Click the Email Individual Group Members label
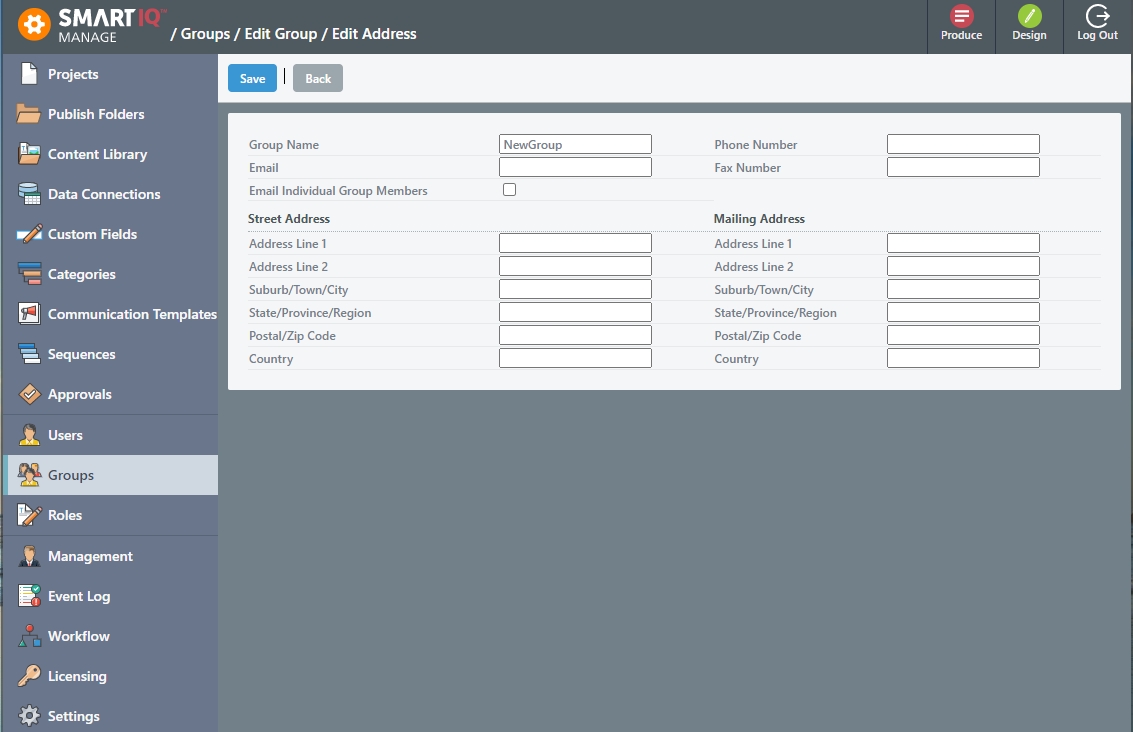The width and height of the screenshot is (1133, 732). (x=338, y=191)
